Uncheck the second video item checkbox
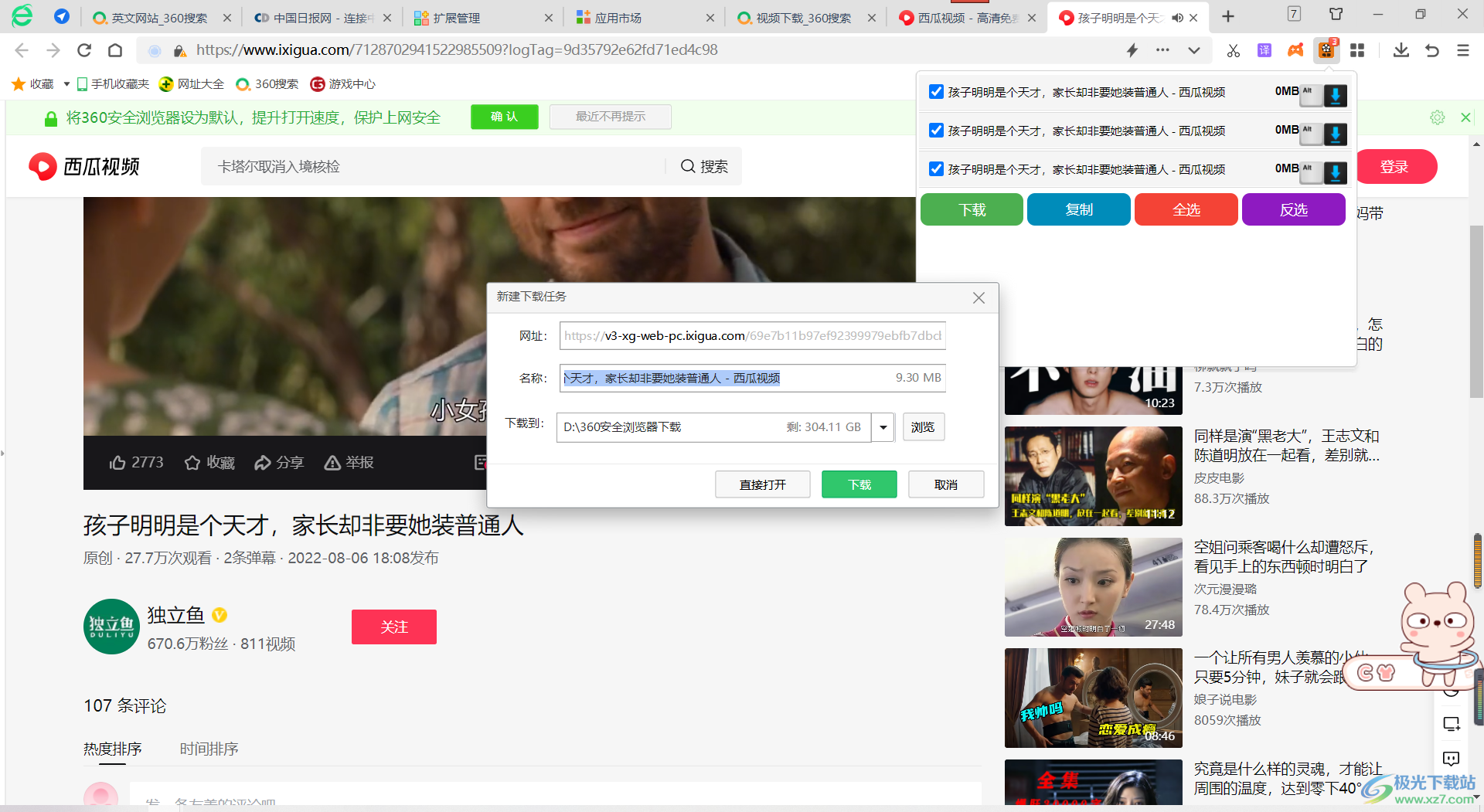Image resolution: width=1484 pixels, height=812 pixels. [936, 131]
